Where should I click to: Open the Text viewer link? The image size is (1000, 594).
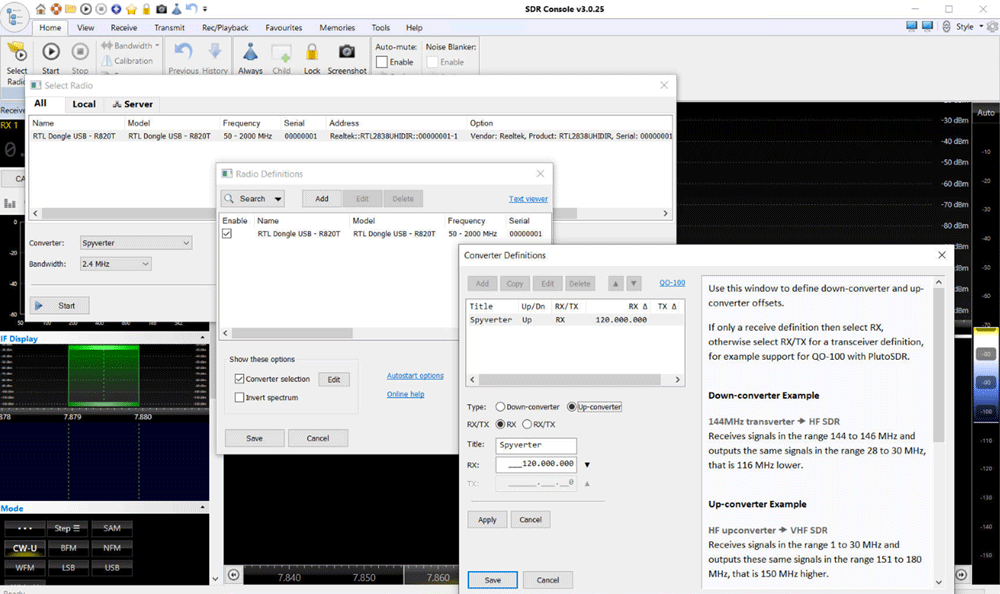click(x=528, y=199)
